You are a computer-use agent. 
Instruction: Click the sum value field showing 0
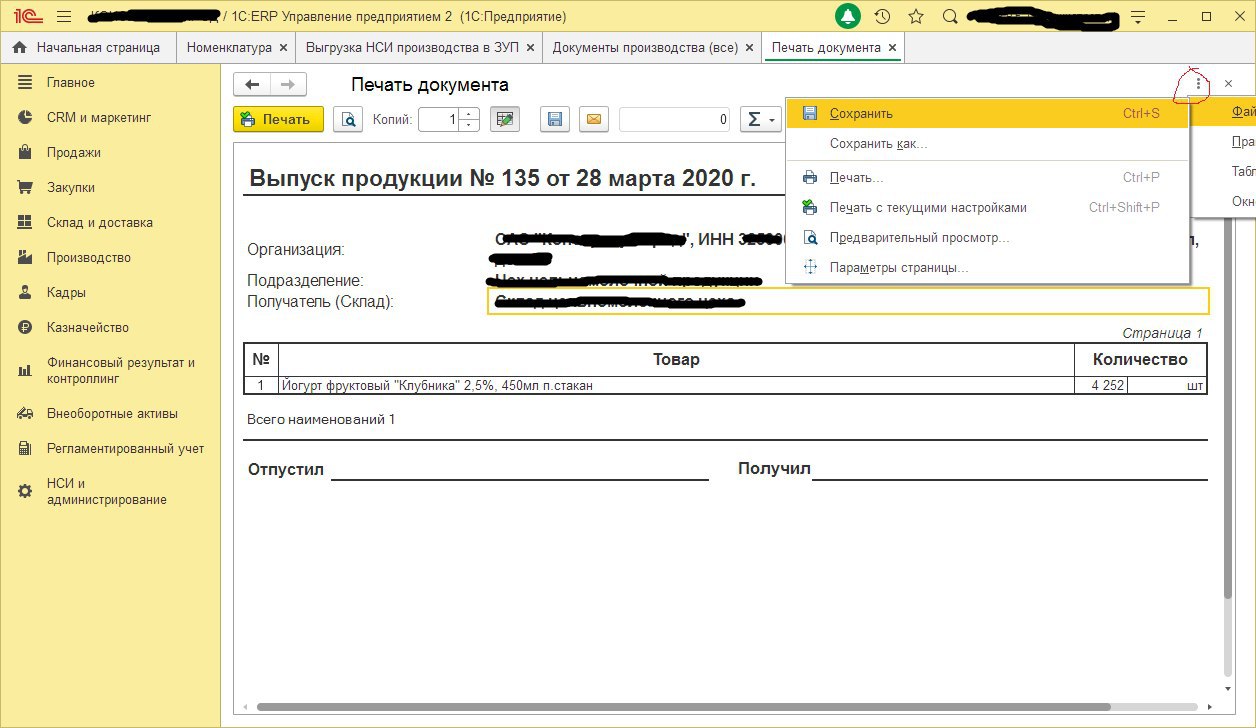(676, 120)
